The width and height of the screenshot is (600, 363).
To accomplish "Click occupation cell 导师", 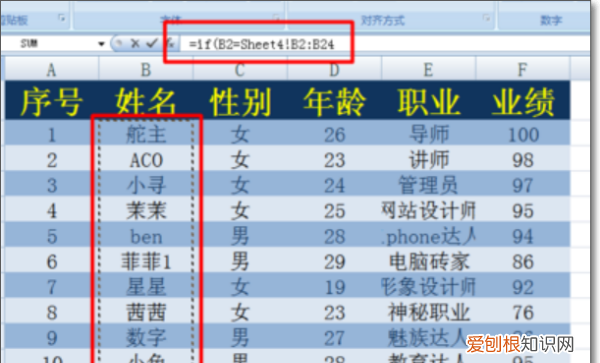I will (x=428, y=134).
